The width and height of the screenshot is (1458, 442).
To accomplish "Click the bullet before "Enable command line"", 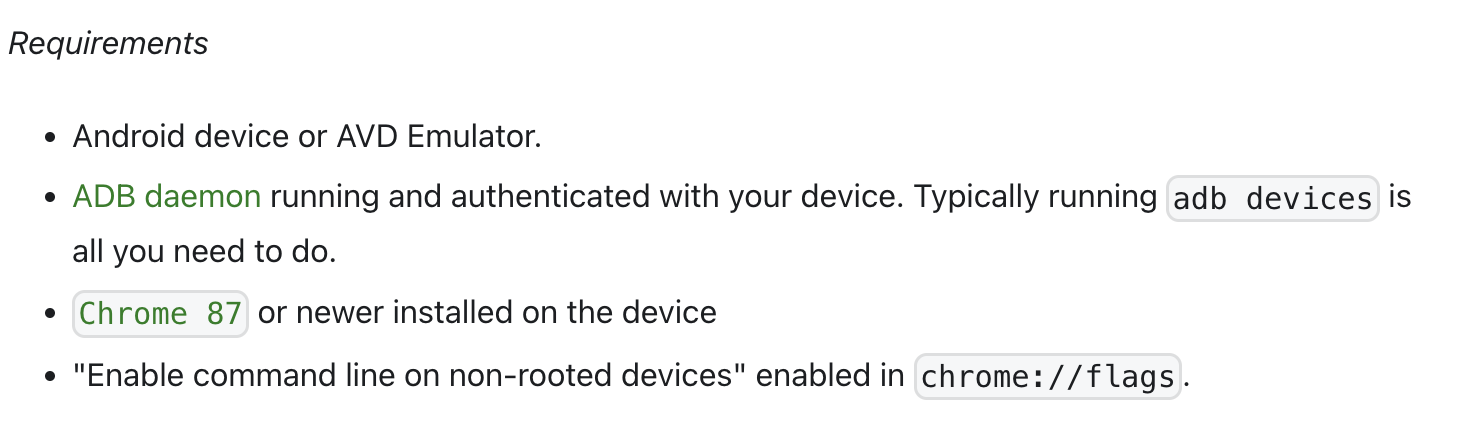I will (50, 377).
